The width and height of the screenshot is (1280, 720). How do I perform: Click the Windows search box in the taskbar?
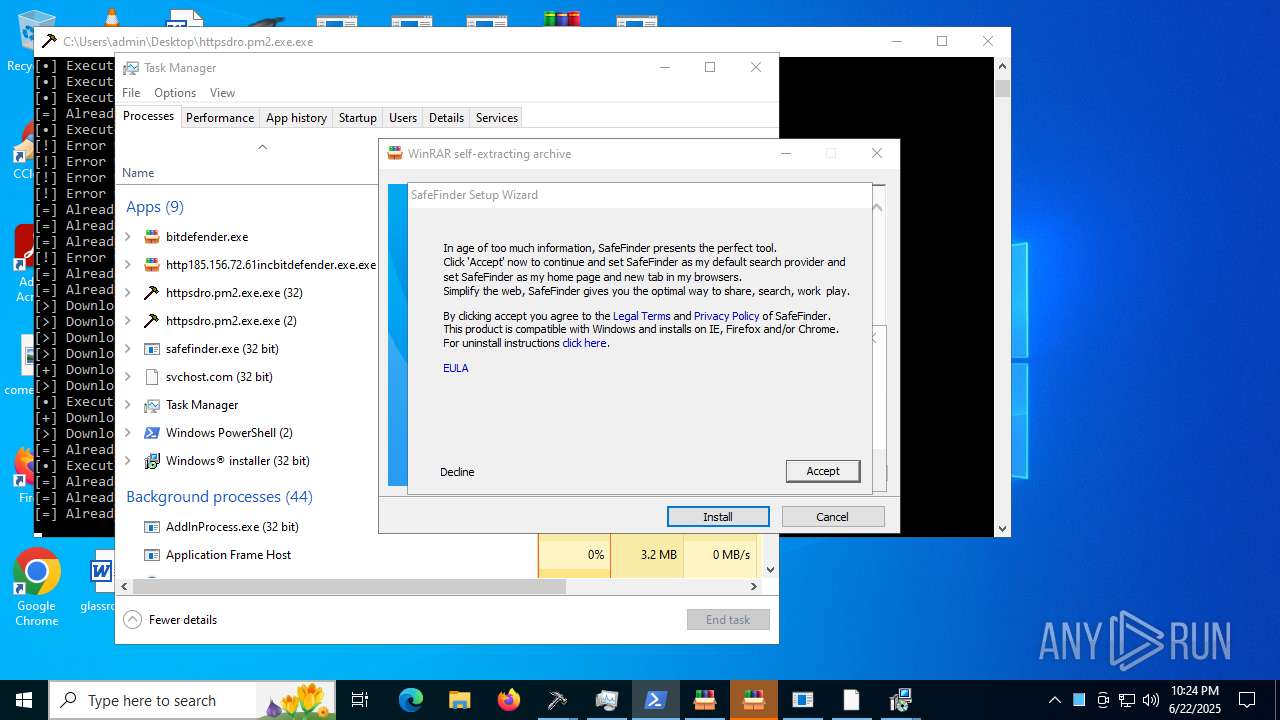pyautogui.click(x=192, y=700)
